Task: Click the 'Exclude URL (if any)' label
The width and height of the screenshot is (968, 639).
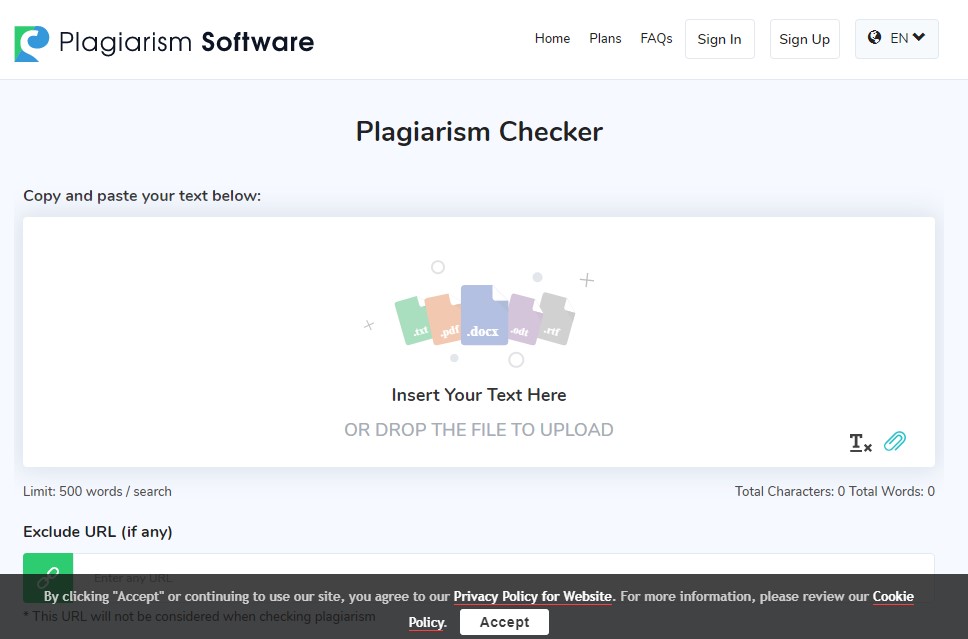Action: 98,532
